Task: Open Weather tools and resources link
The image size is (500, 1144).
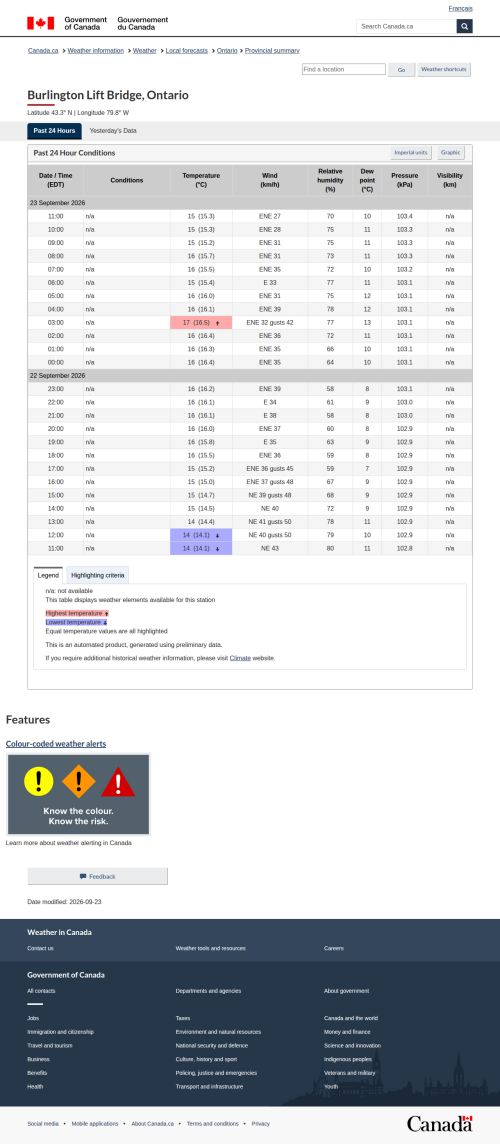Action: click(210, 948)
